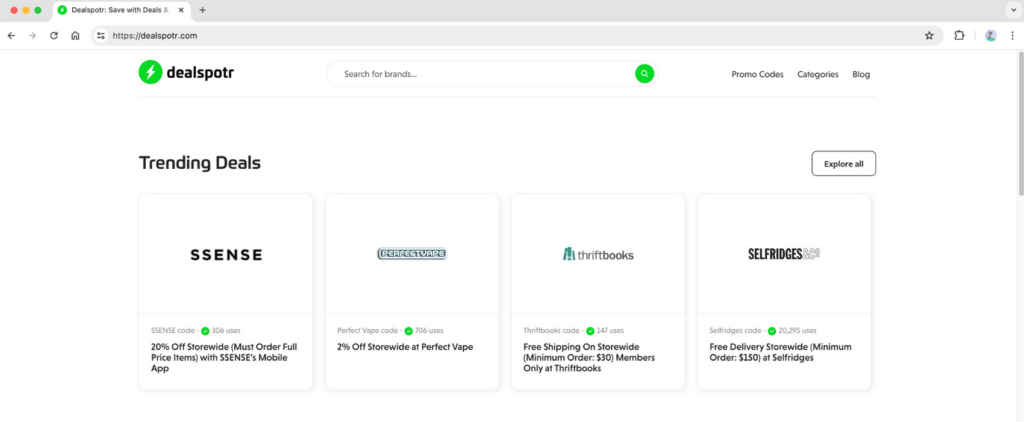Click the 'Thriftbooks code' label
Image resolution: width=1024 pixels, height=422 pixels.
[551, 331]
